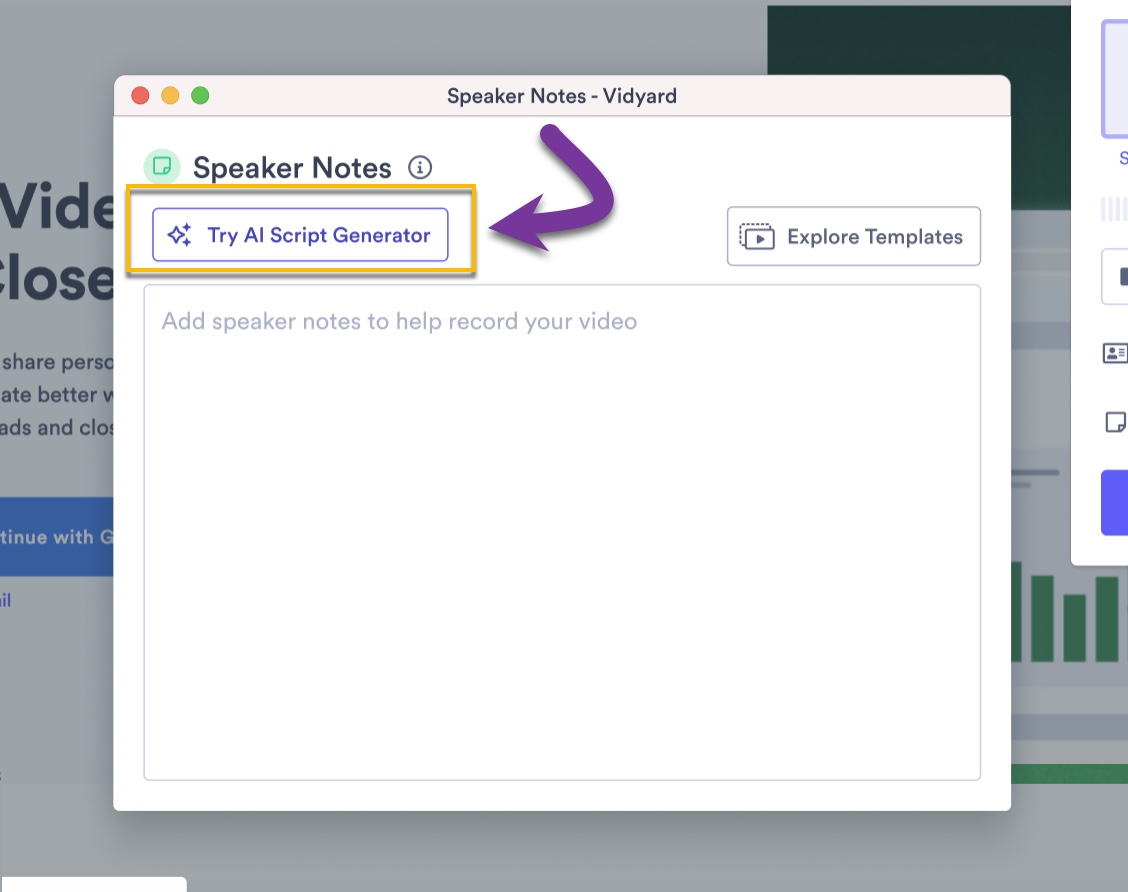The height and width of the screenshot is (892, 1128).
Task: Click into the speaker notes text area
Action: coord(561,532)
